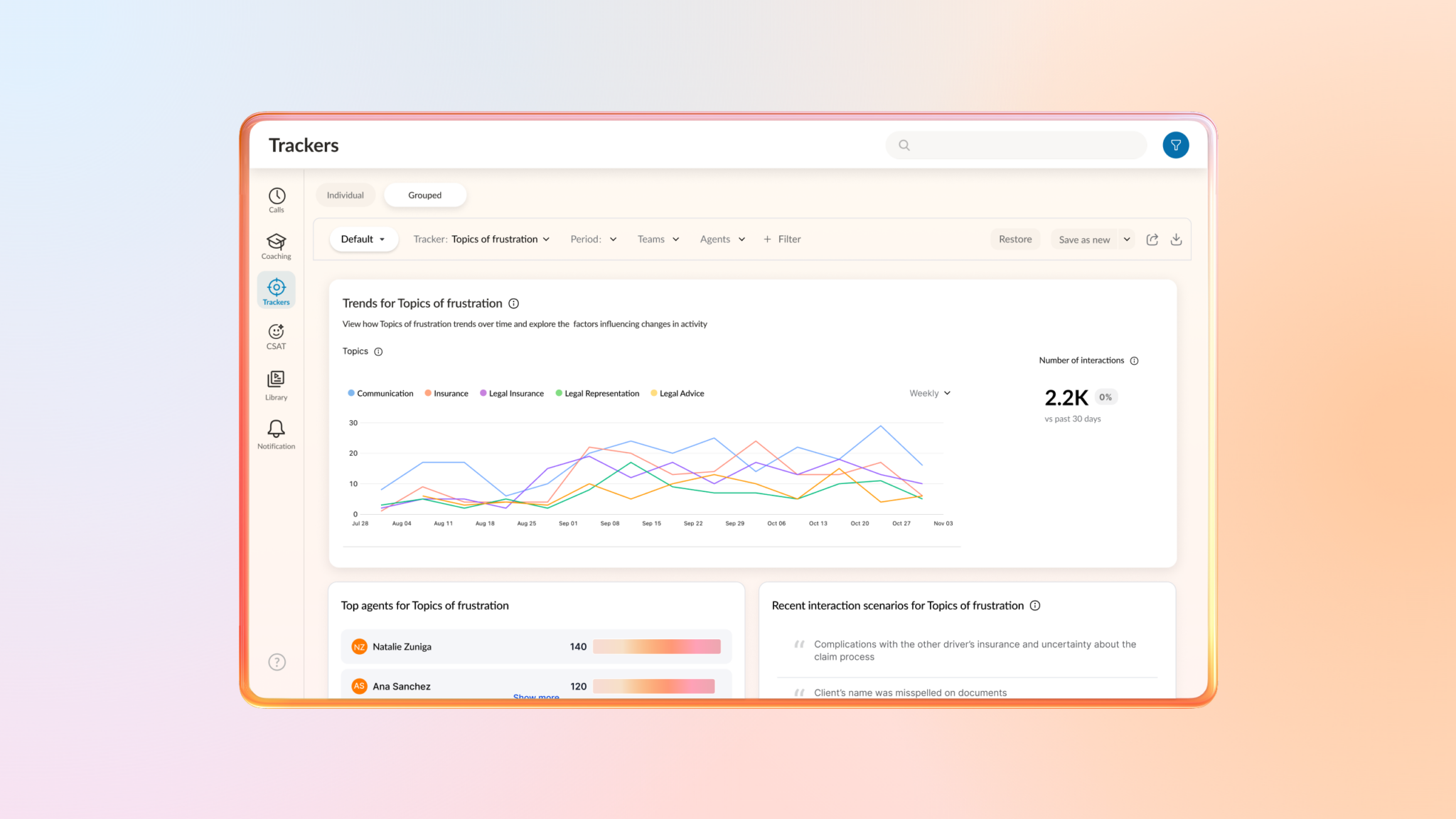Open the help question mark icon
This screenshot has width=1456, height=819.
point(277,662)
